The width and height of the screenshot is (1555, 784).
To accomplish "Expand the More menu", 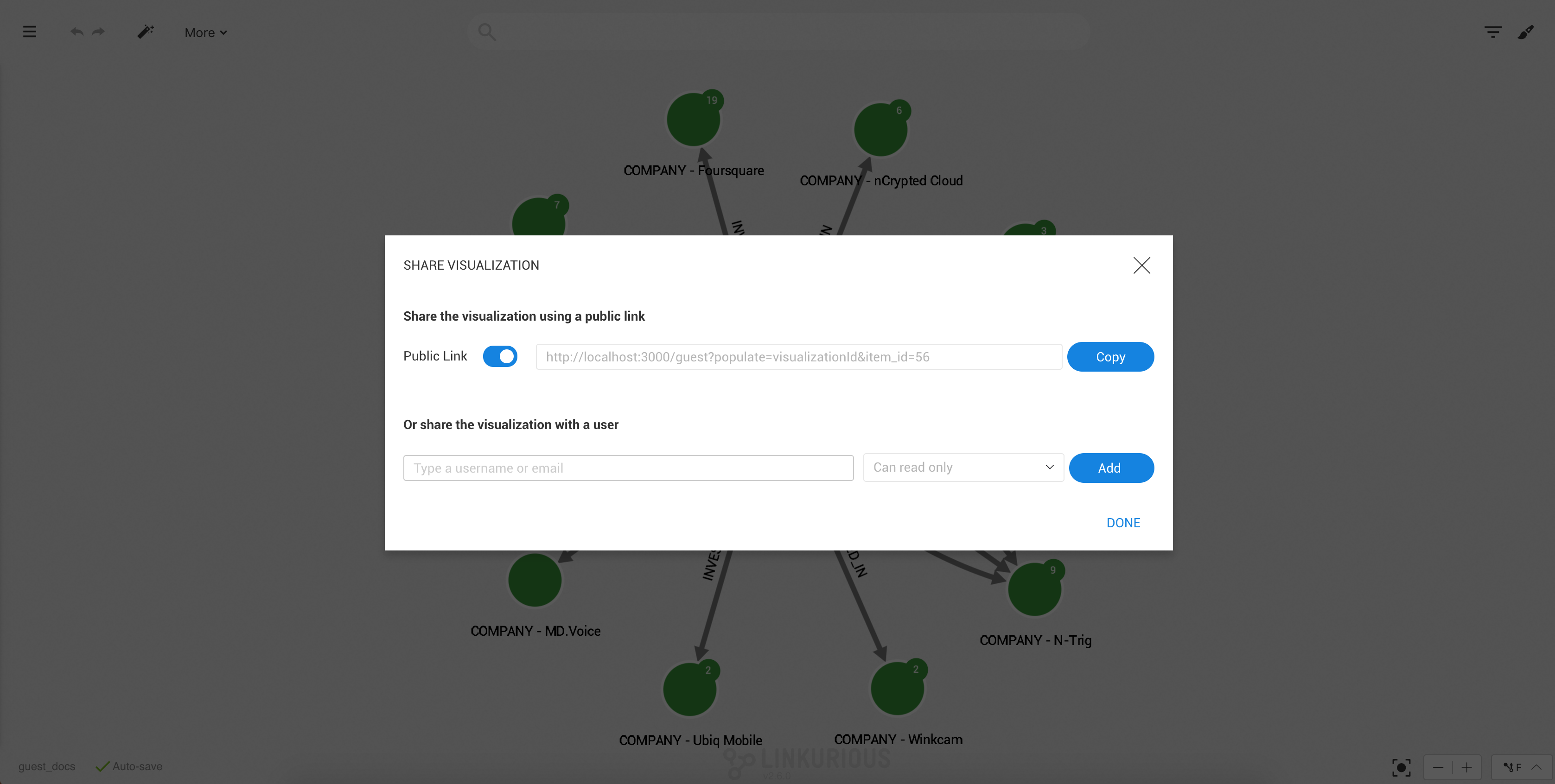I will click(205, 32).
